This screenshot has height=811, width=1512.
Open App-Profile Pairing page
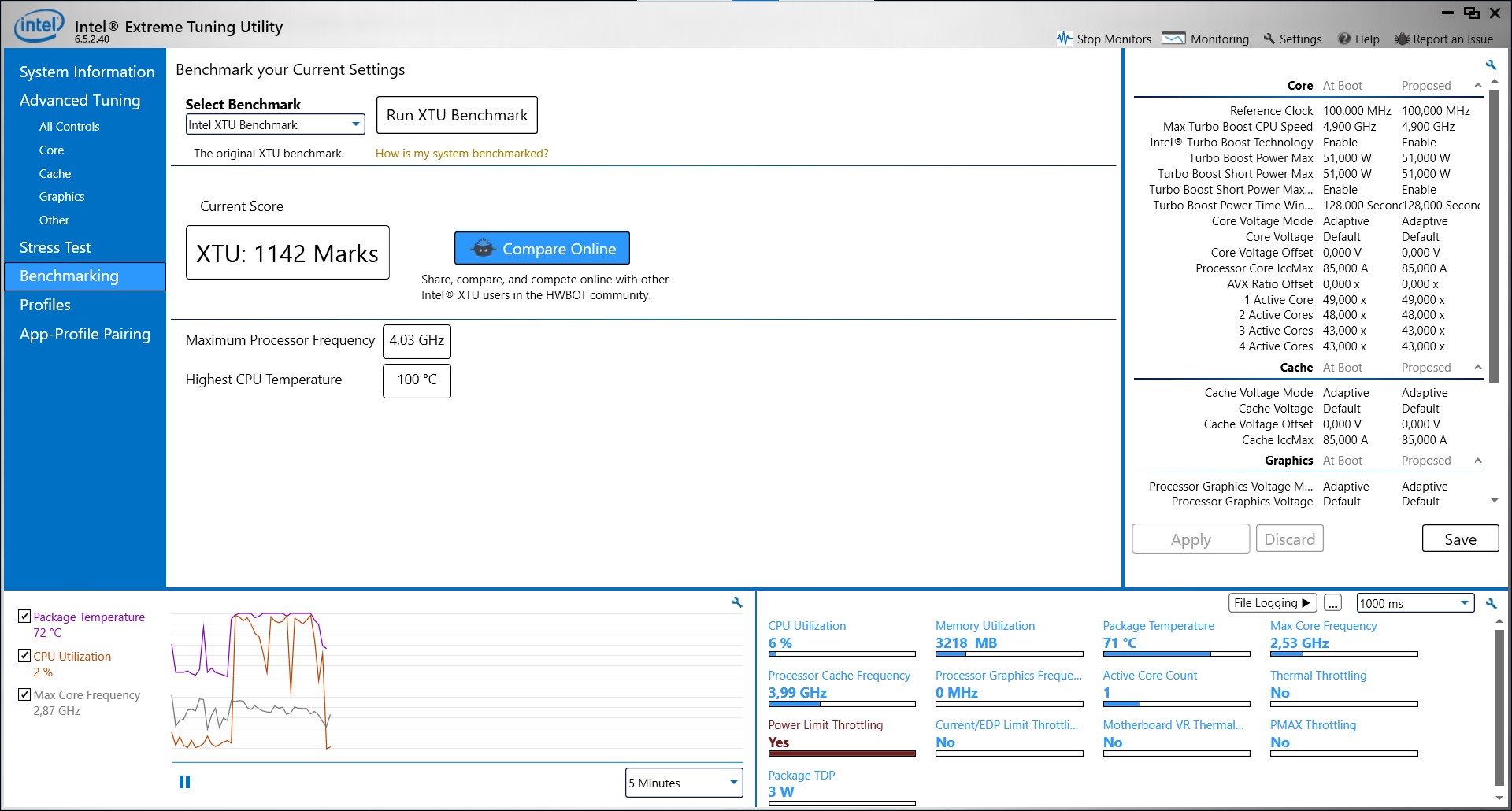[x=84, y=334]
